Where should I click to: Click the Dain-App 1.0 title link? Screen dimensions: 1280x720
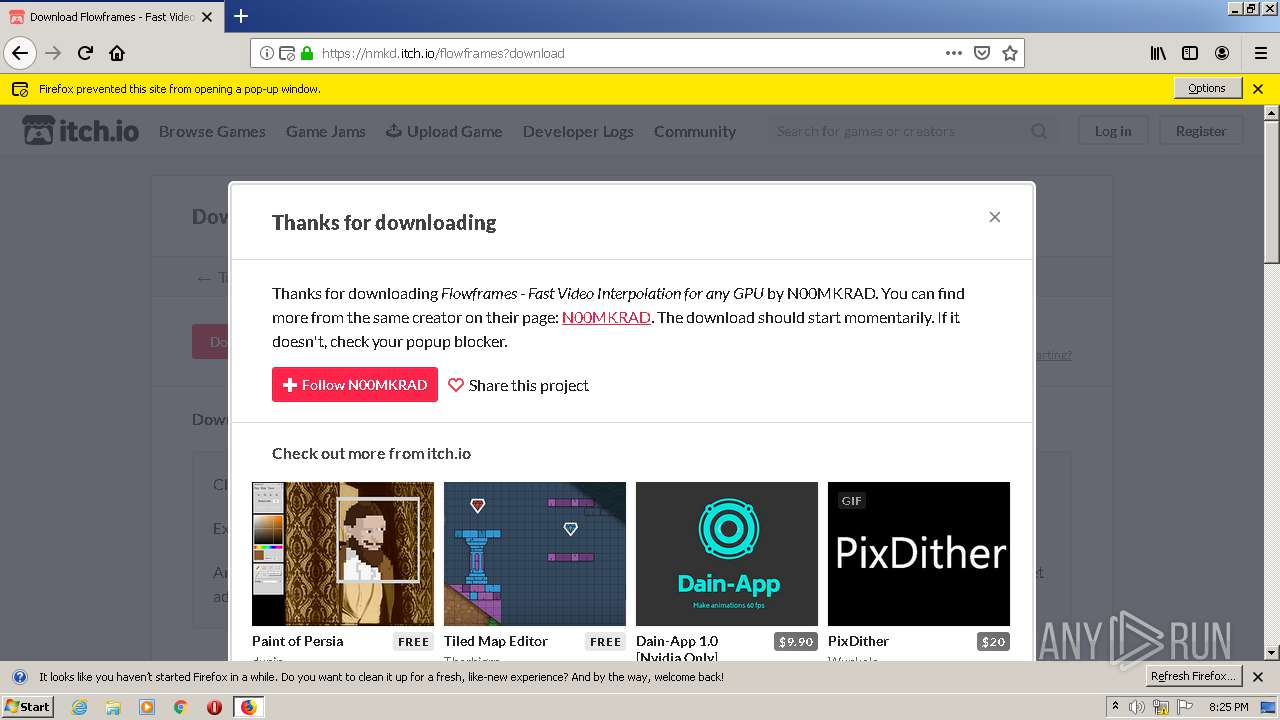coord(677,649)
